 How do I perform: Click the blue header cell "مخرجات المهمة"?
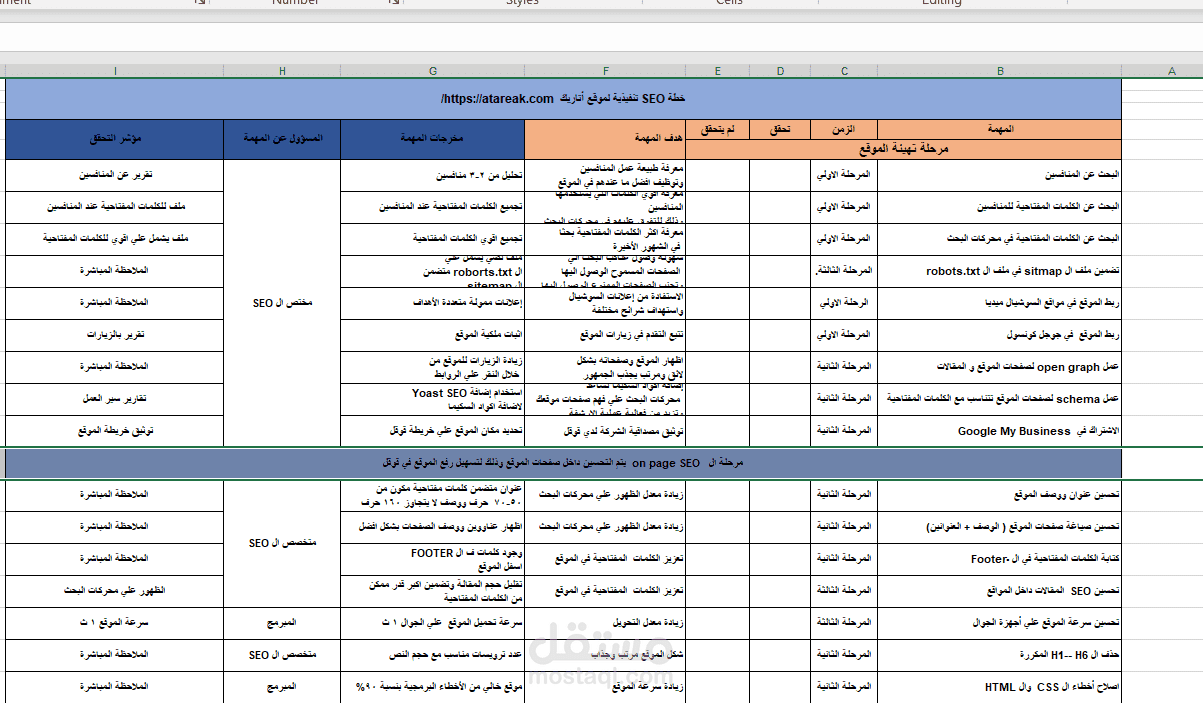point(433,139)
